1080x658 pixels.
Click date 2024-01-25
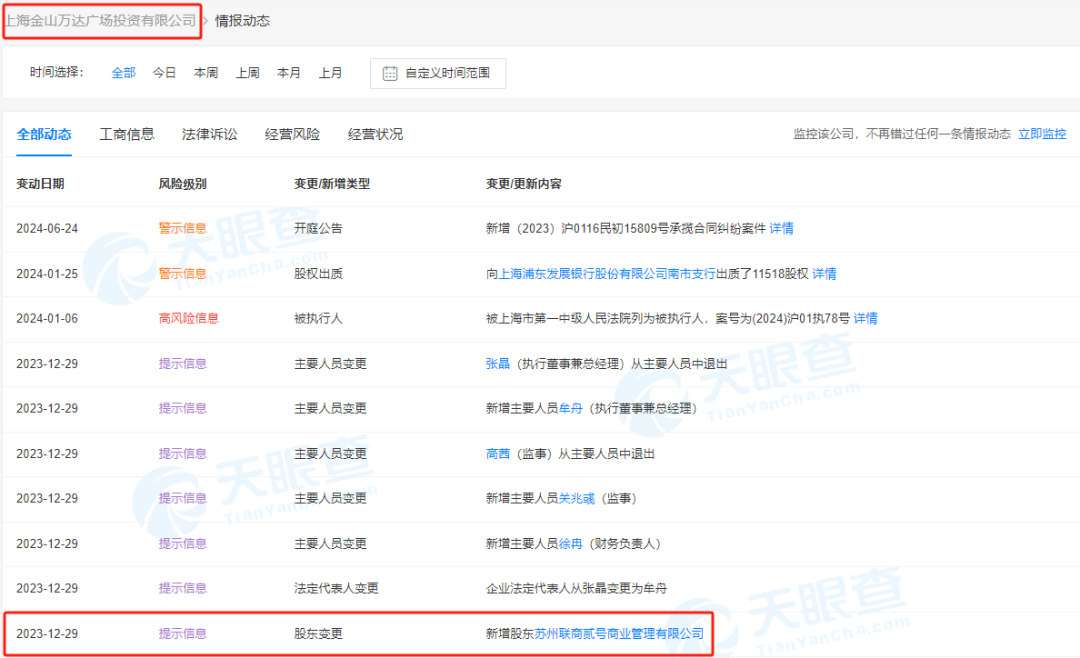[x=47, y=274]
